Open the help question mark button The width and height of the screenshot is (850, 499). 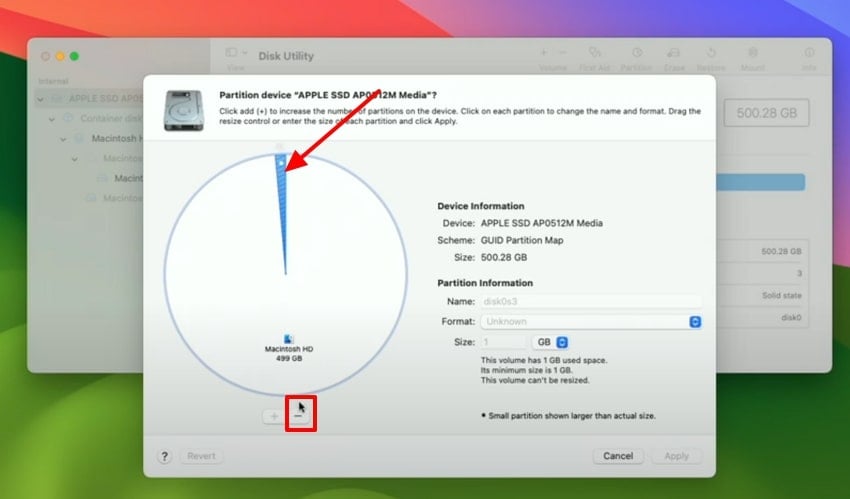click(x=164, y=456)
